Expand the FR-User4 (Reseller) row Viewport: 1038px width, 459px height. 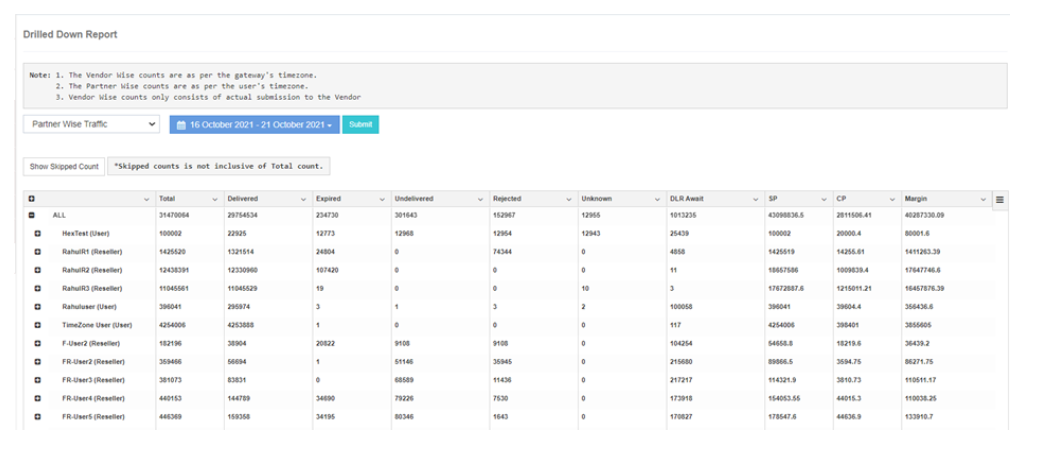[38, 398]
